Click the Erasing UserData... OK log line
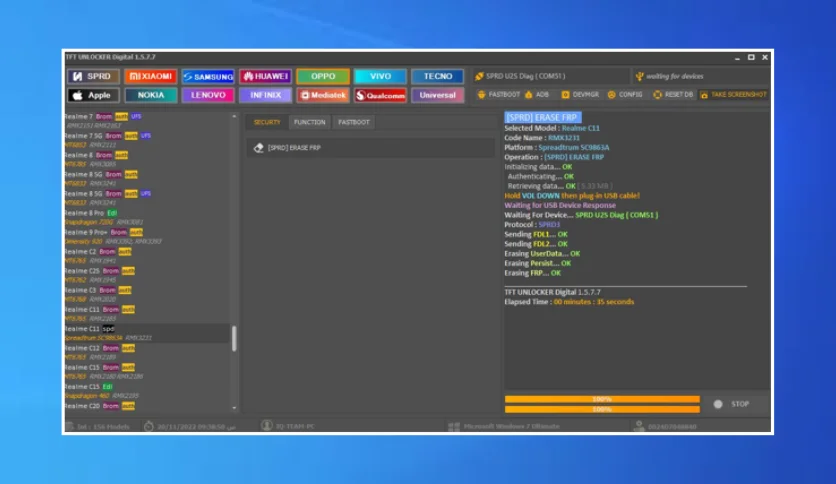 click(542, 254)
